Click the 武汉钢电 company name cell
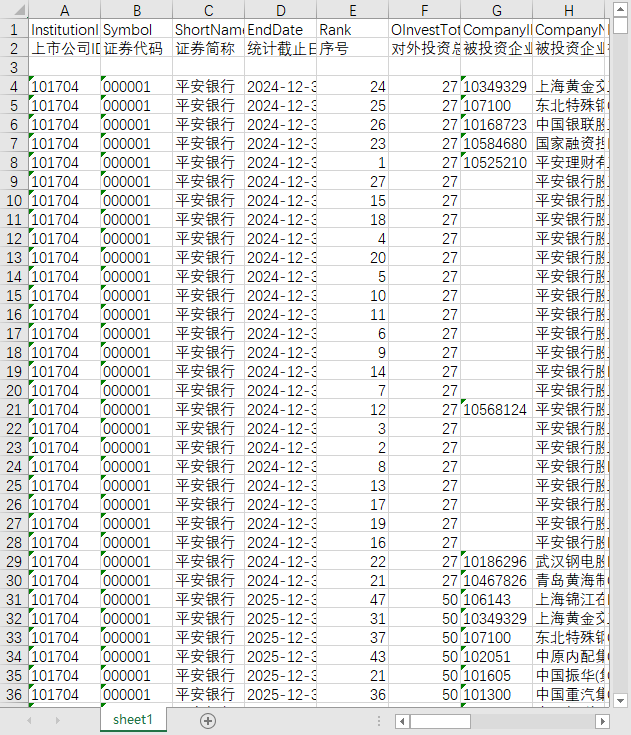The image size is (631, 735). click(x=571, y=562)
